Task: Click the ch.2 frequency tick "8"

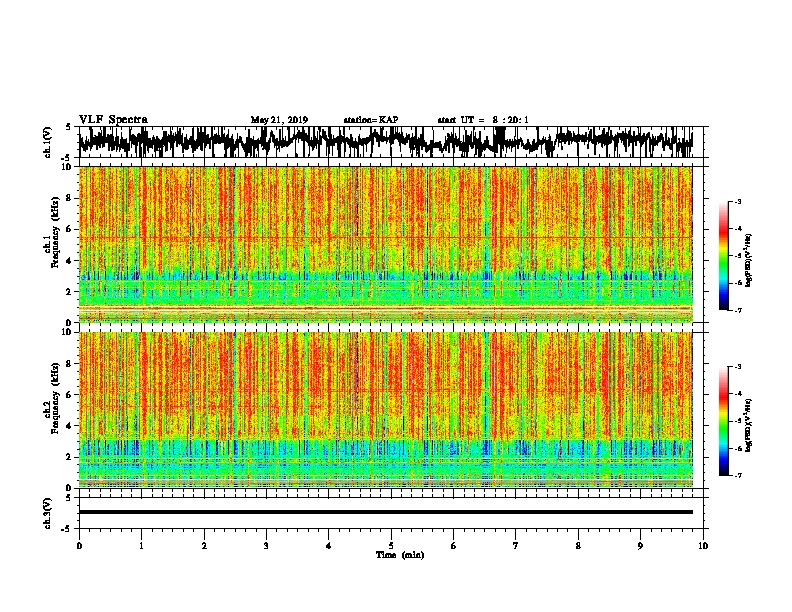Action: tap(69, 364)
